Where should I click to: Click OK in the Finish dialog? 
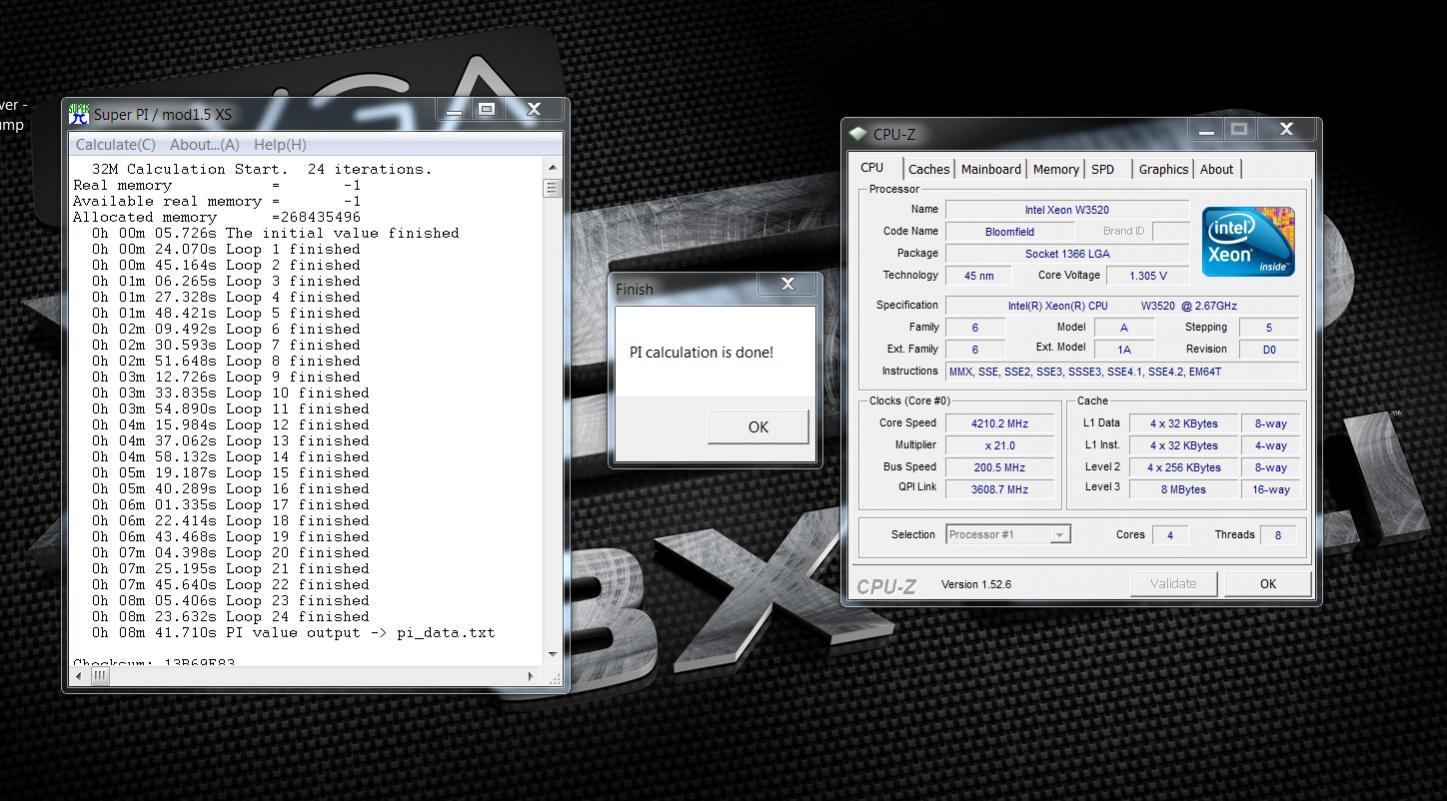click(x=758, y=427)
